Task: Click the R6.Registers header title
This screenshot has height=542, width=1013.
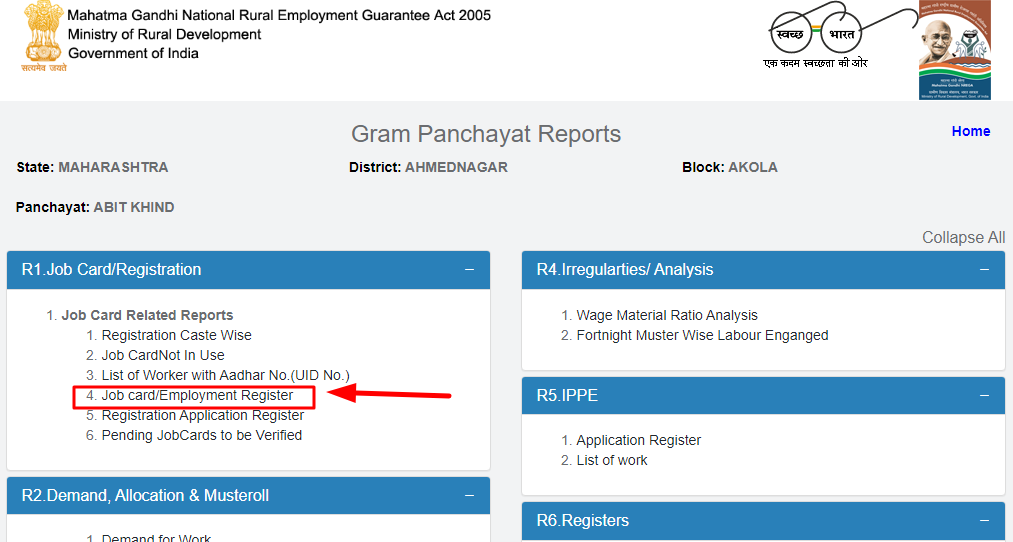Action: point(583,520)
